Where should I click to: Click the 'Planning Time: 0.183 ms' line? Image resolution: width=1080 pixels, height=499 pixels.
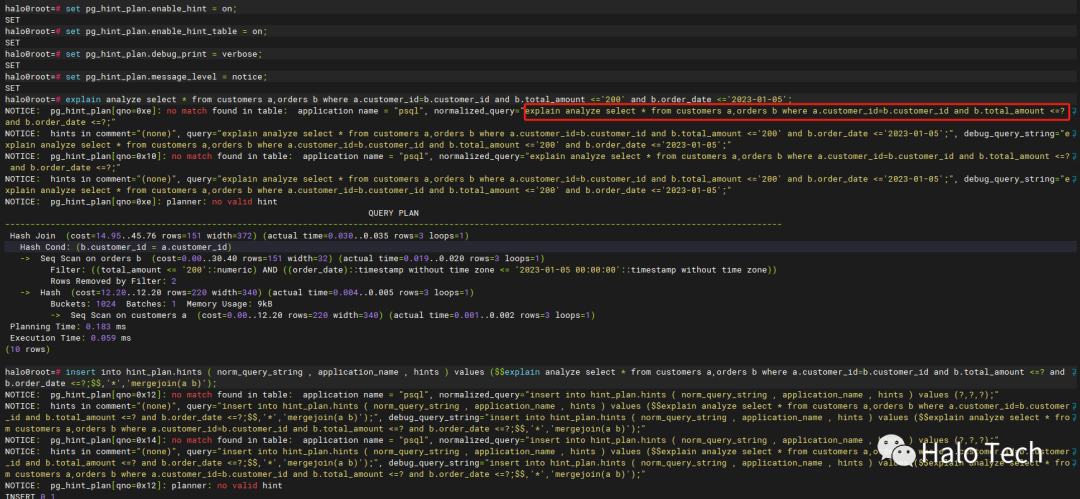pyautogui.click(x=68, y=326)
